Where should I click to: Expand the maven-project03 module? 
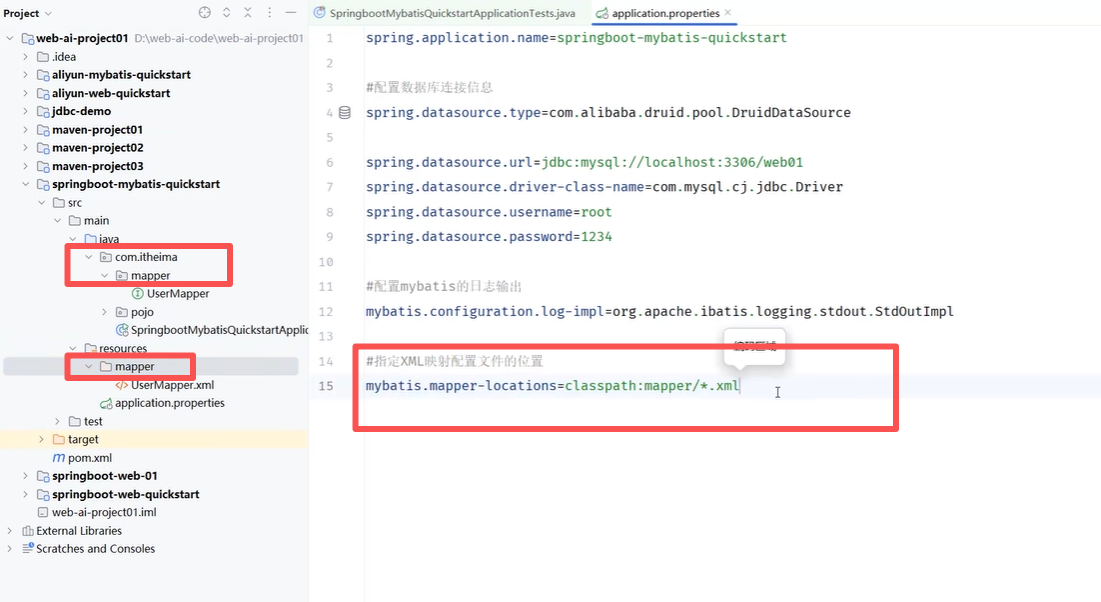tap(26, 166)
